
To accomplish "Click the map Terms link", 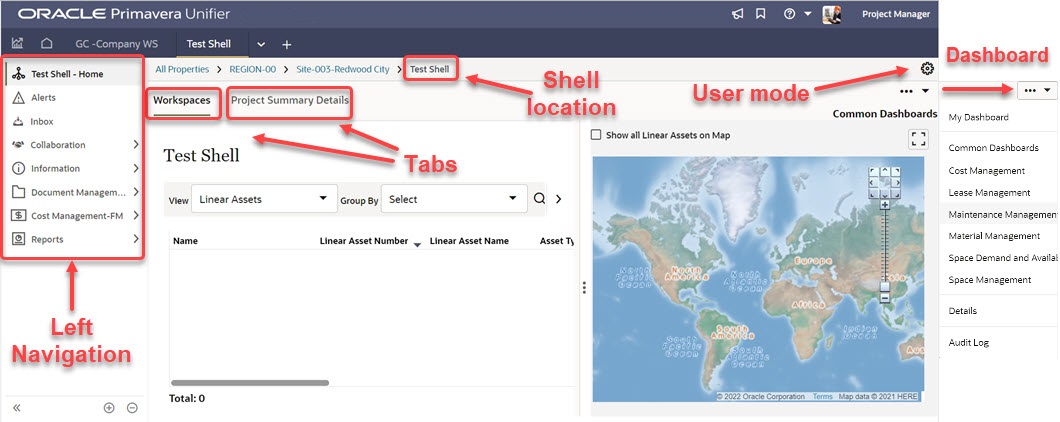I will point(823,396).
